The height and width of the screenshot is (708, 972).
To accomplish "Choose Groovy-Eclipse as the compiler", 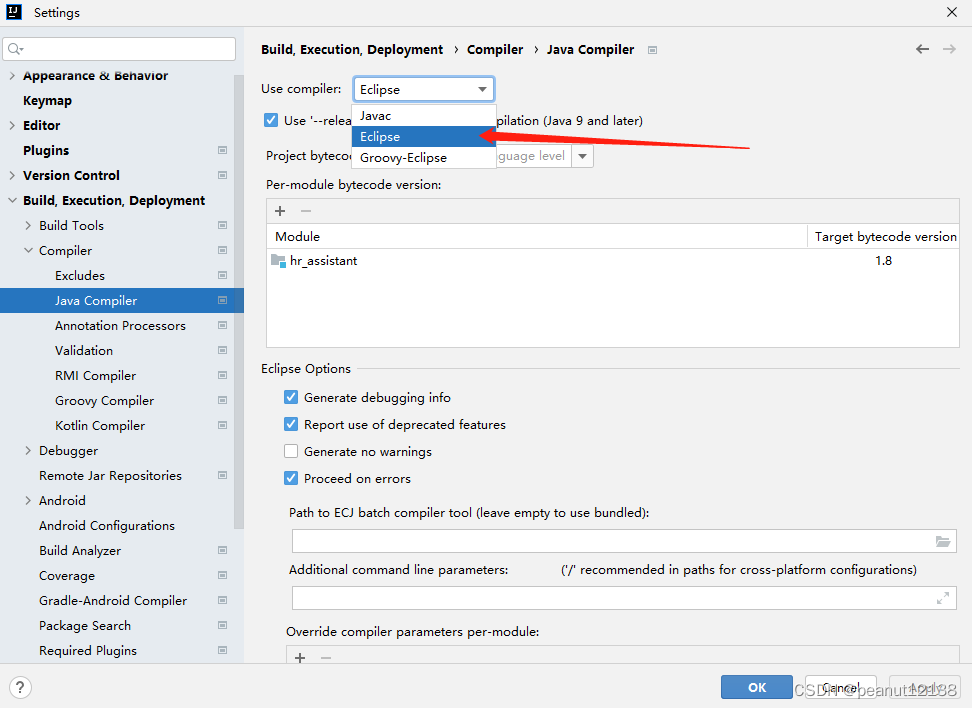I will pos(399,157).
